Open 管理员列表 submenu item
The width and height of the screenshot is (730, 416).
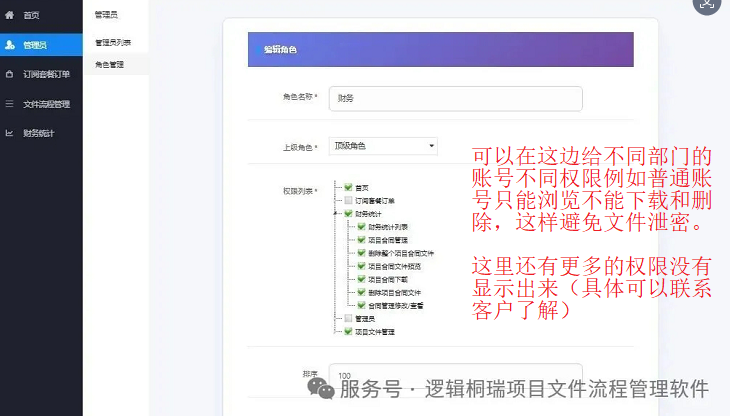[113, 42]
